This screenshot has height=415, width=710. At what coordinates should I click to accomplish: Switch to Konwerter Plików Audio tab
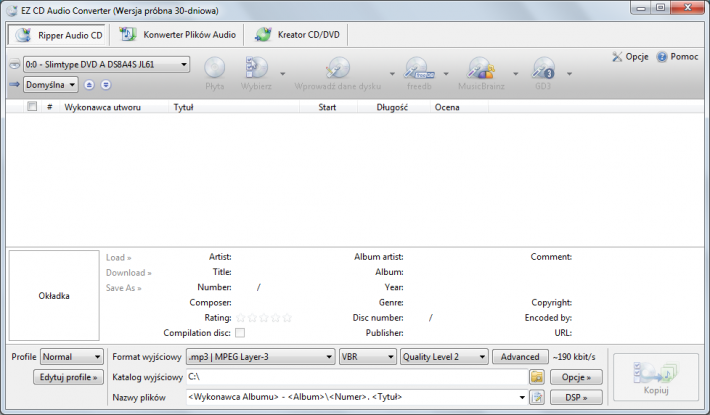(177, 34)
